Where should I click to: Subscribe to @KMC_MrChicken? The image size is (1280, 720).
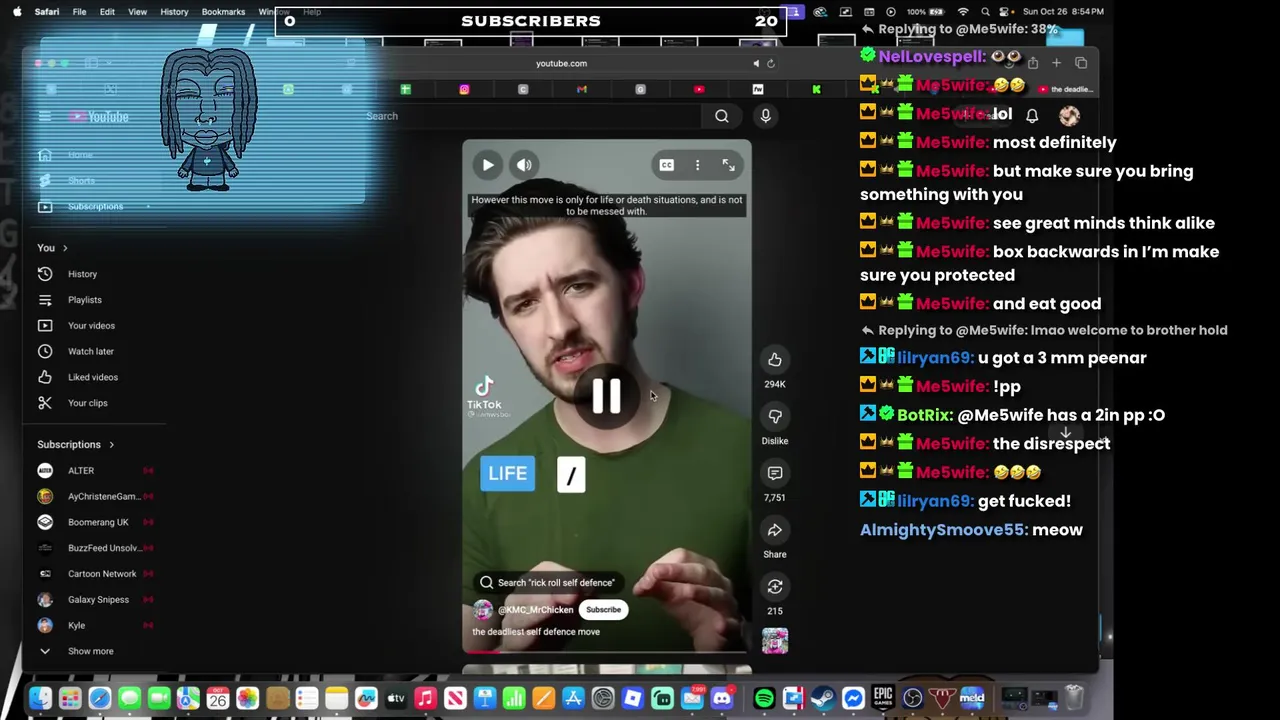(x=603, y=610)
